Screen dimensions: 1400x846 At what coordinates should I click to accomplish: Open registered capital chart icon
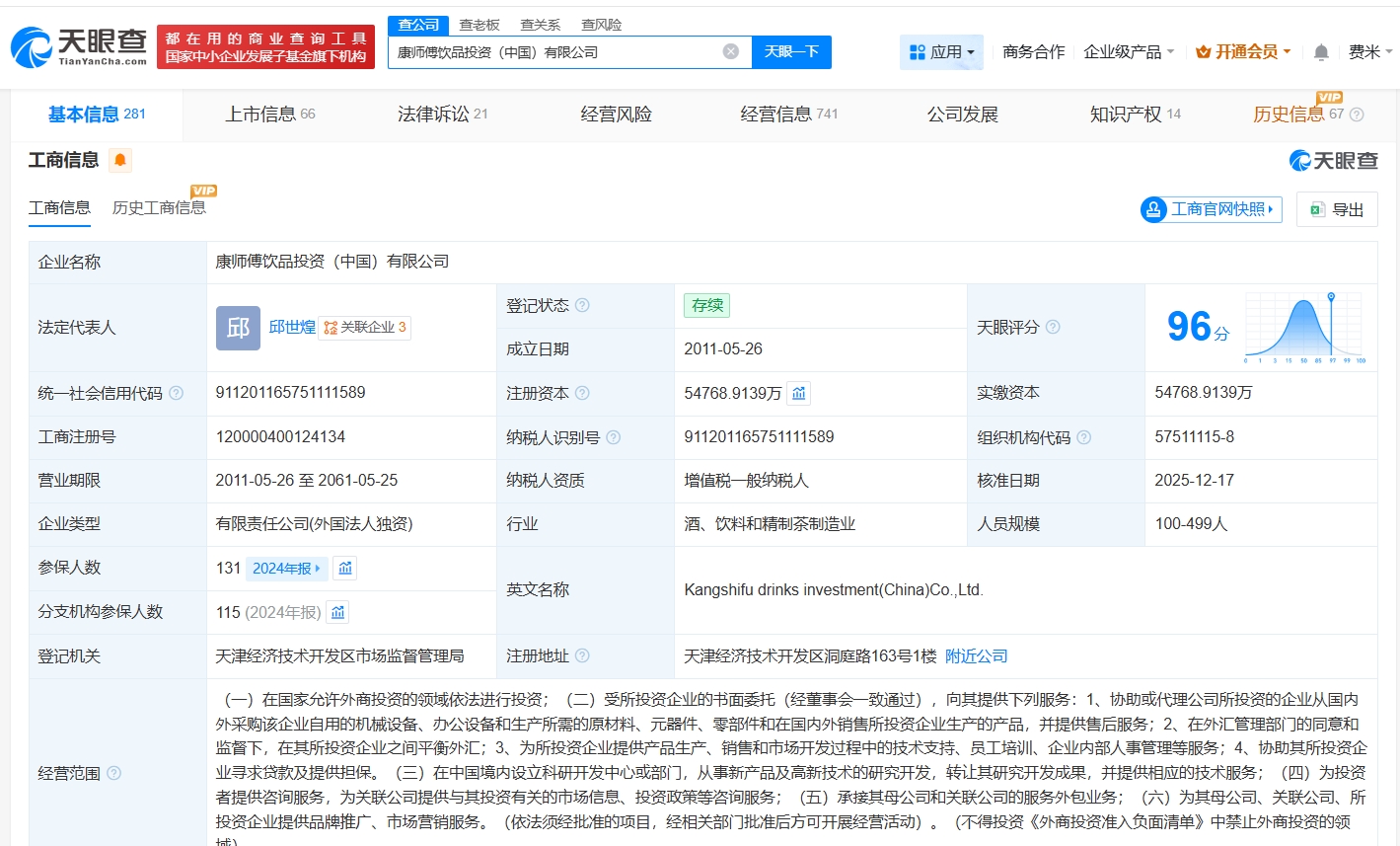pos(799,393)
